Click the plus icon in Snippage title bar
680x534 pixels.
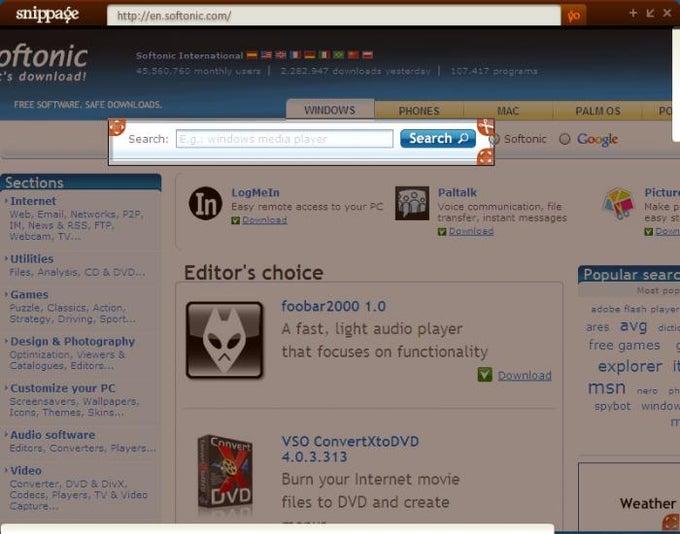(x=633, y=13)
